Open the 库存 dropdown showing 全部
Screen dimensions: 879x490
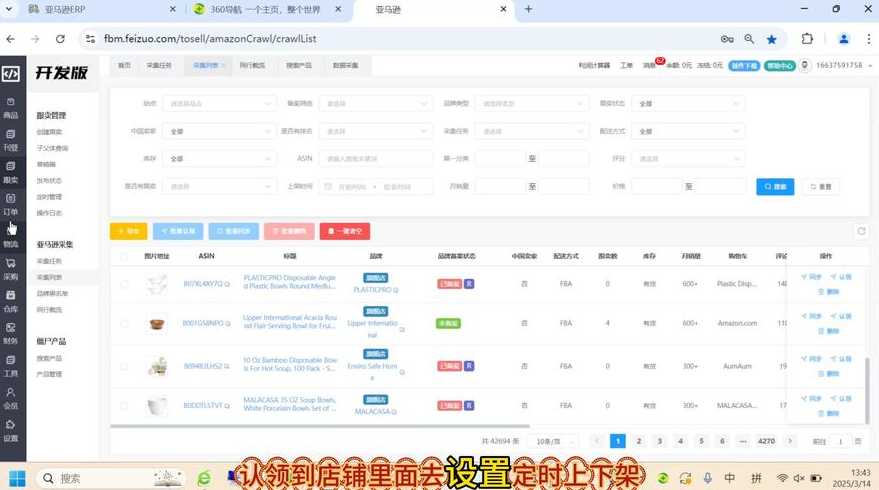pos(219,159)
